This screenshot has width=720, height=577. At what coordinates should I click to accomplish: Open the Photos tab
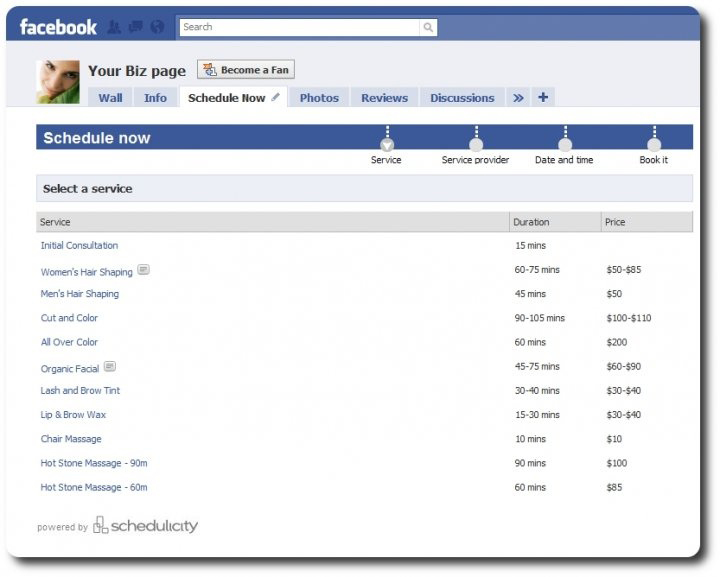point(319,98)
